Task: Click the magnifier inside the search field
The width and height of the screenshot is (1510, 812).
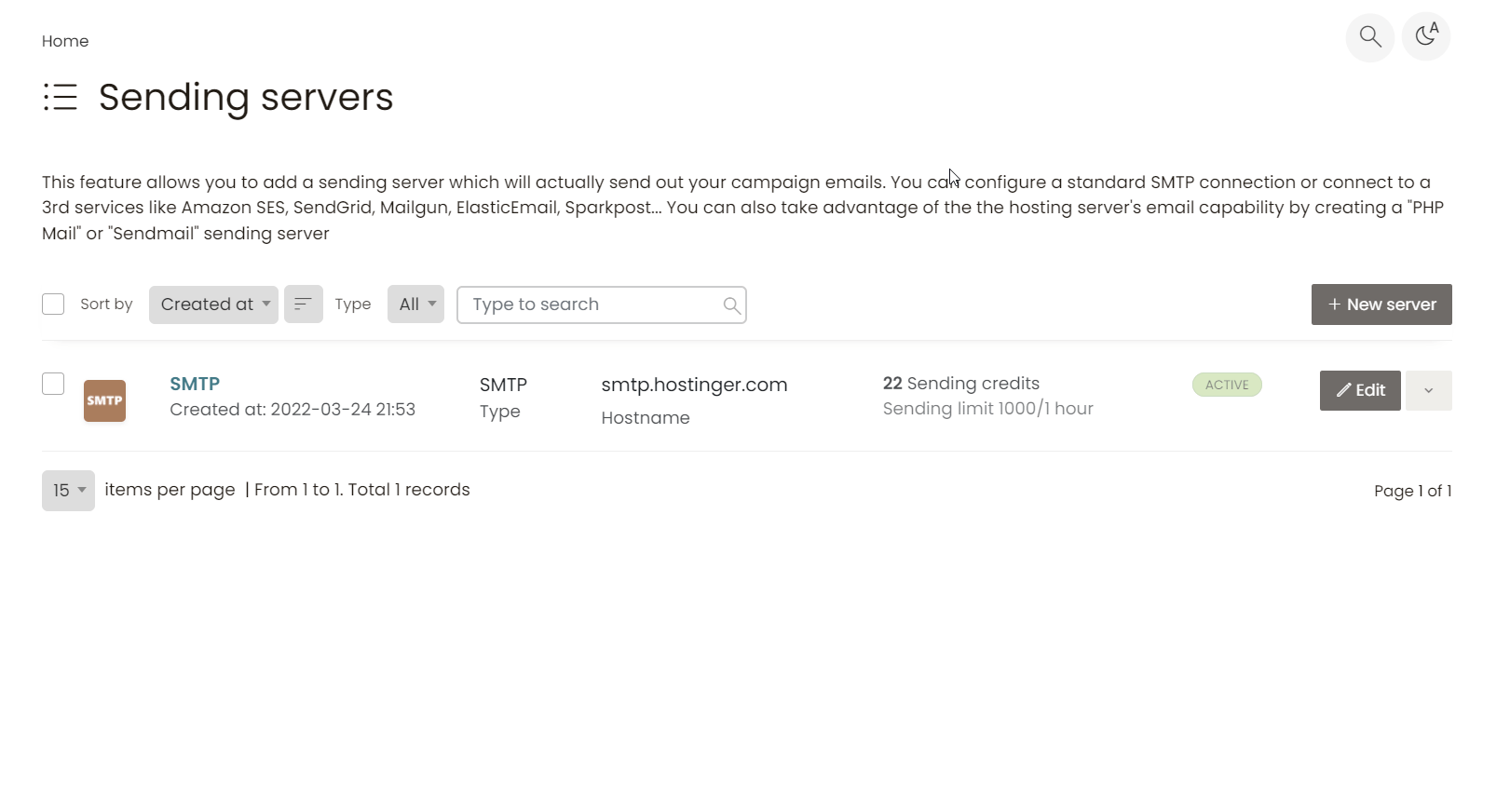Action: point(731,304)
